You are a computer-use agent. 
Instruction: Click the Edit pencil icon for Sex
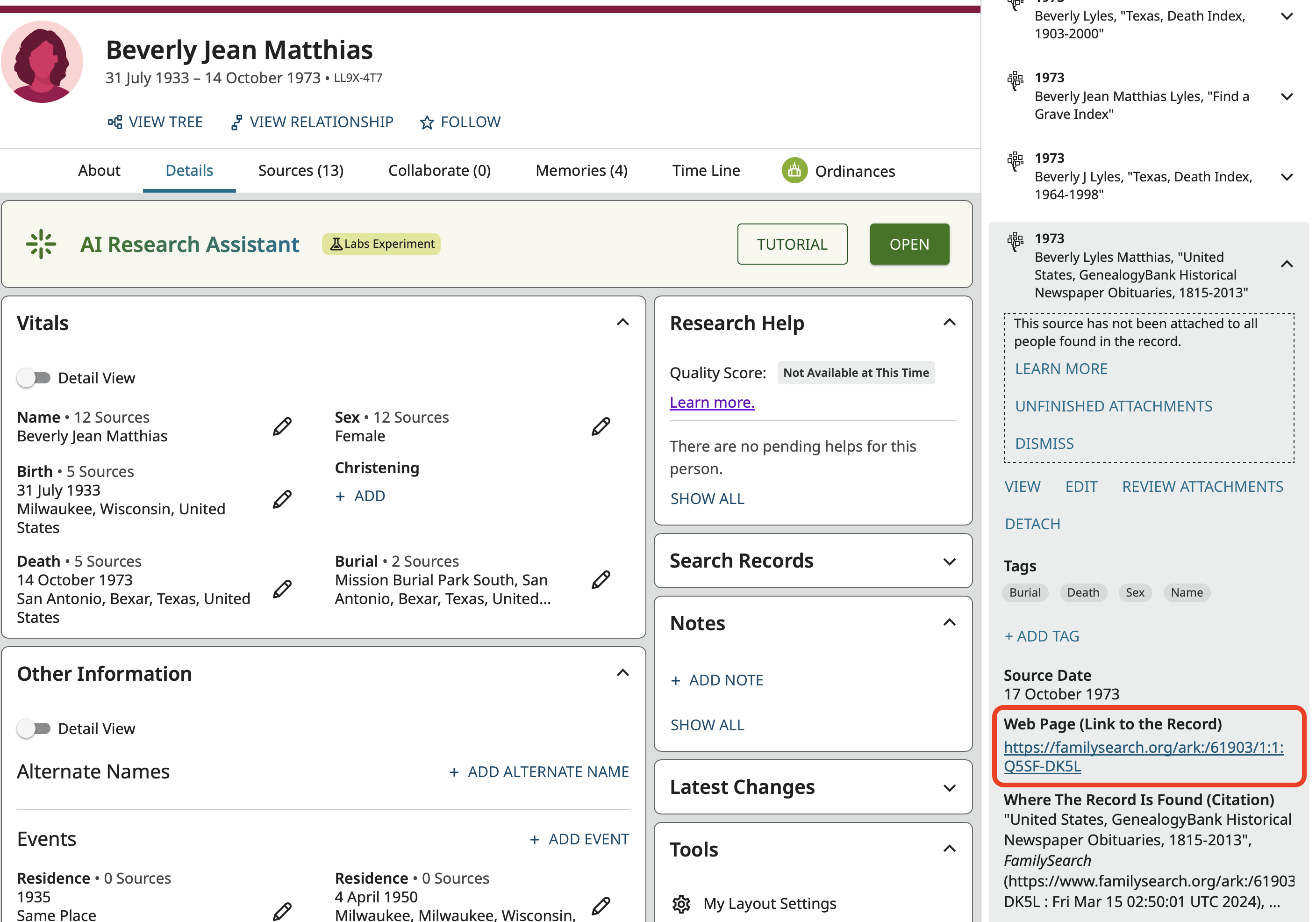(600, 426)
